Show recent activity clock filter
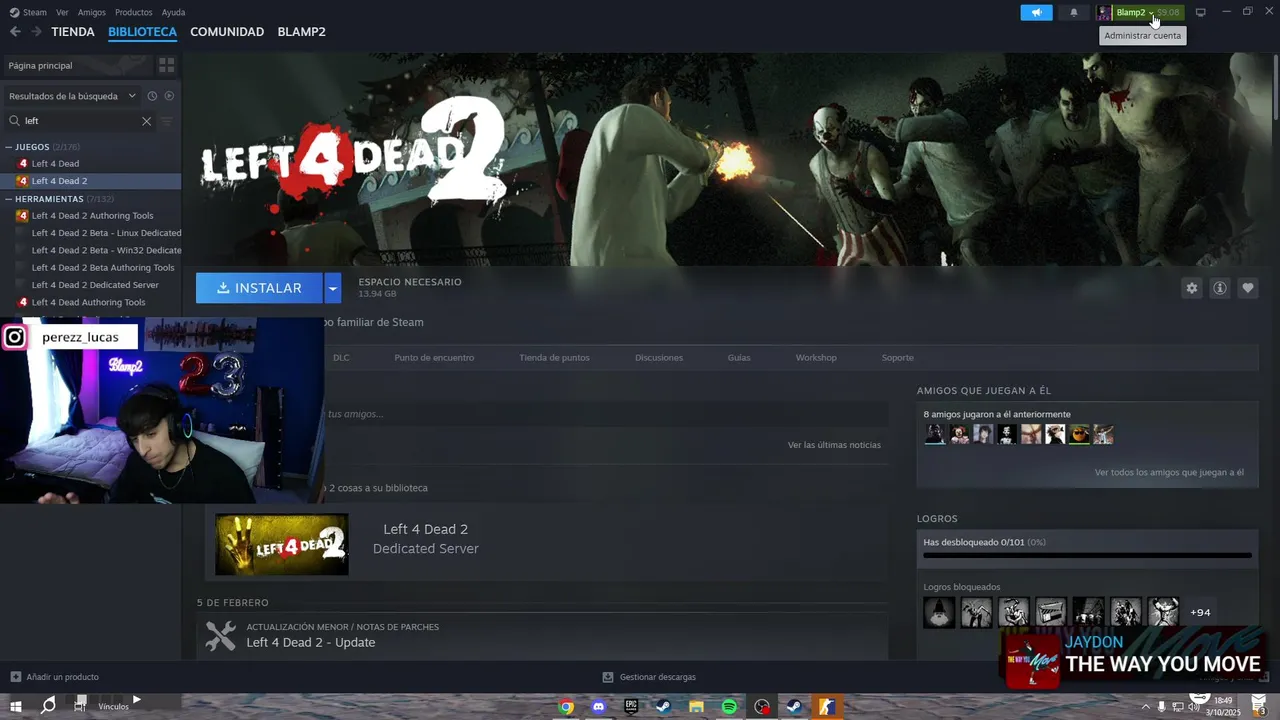The width and height of the screenshot is (1280, 720). (x=152, y=96)
